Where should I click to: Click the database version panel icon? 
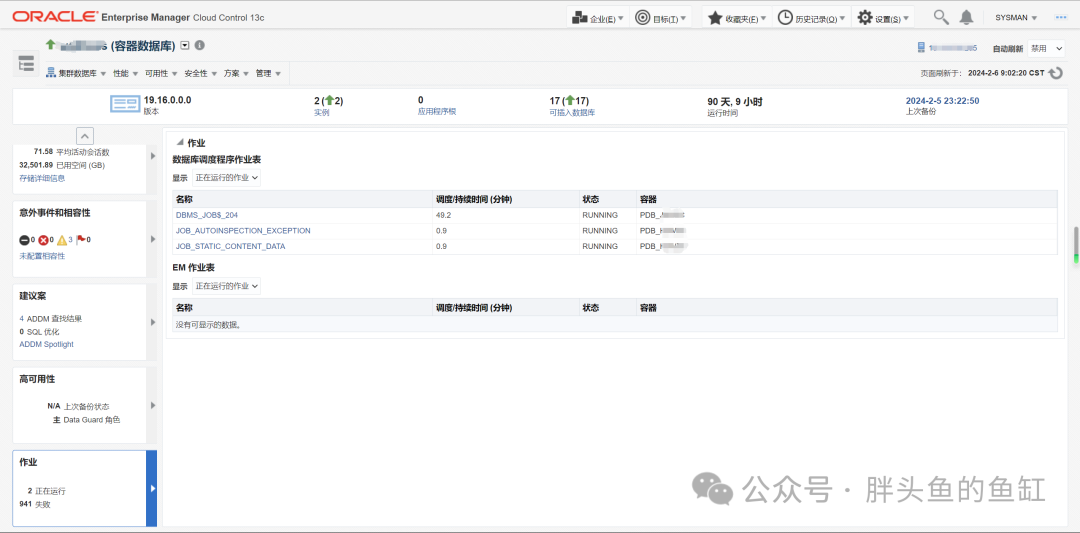click(125, 105)
